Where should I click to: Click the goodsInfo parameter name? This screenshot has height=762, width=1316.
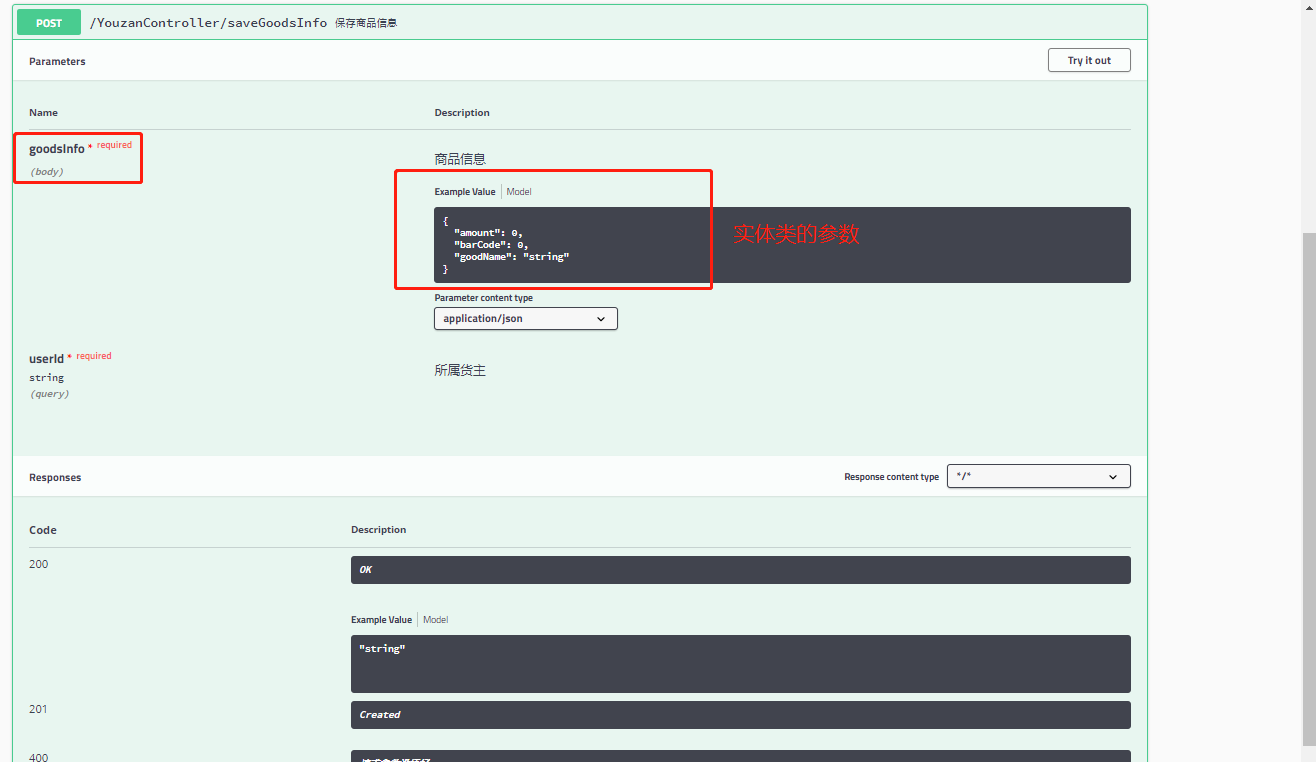click(x=57, y=149)
